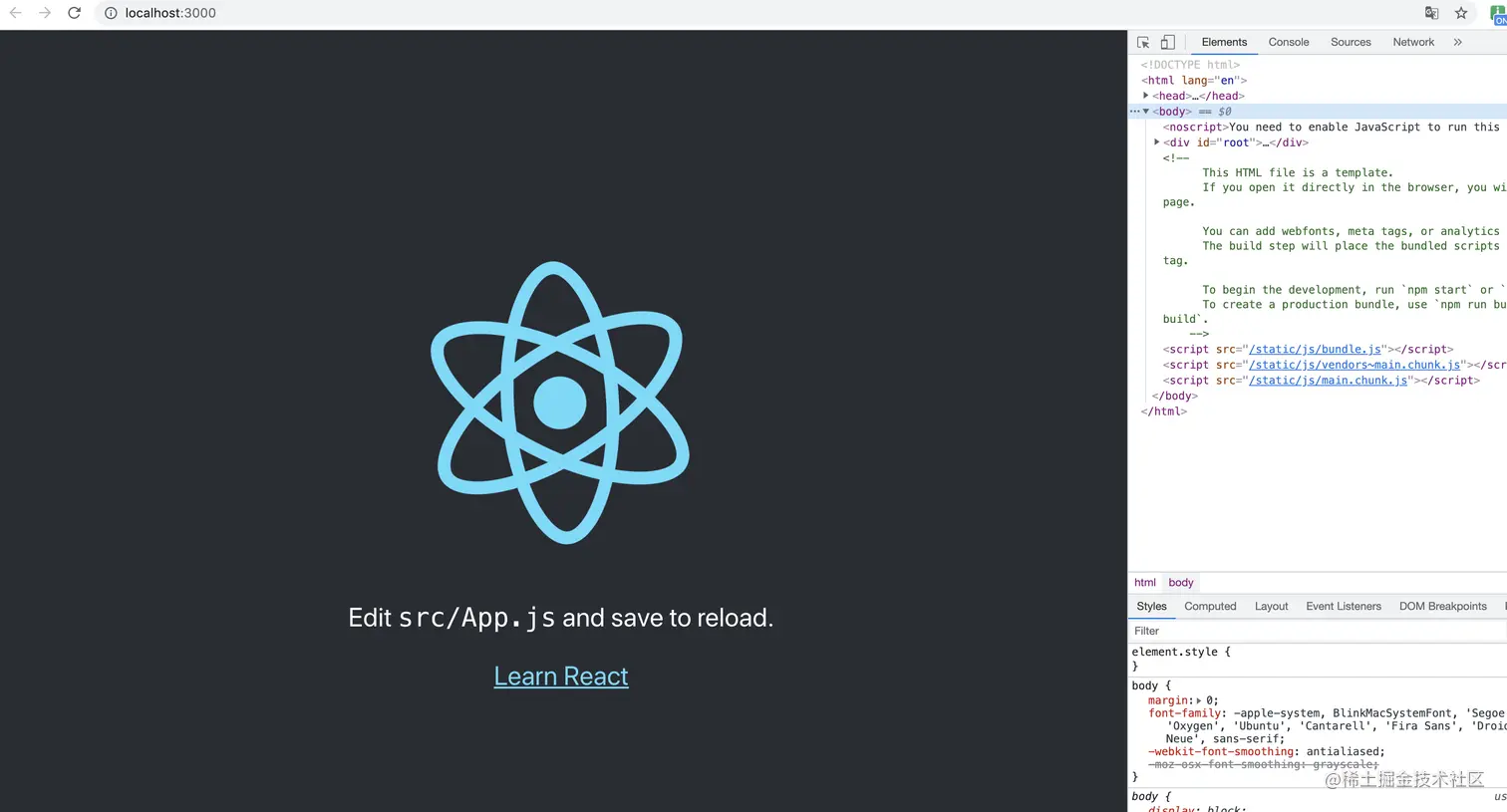Collapse the body element node
The width and height of the screenshot is (1507, 812).
pyautogui.click(x=1146, y=112)
